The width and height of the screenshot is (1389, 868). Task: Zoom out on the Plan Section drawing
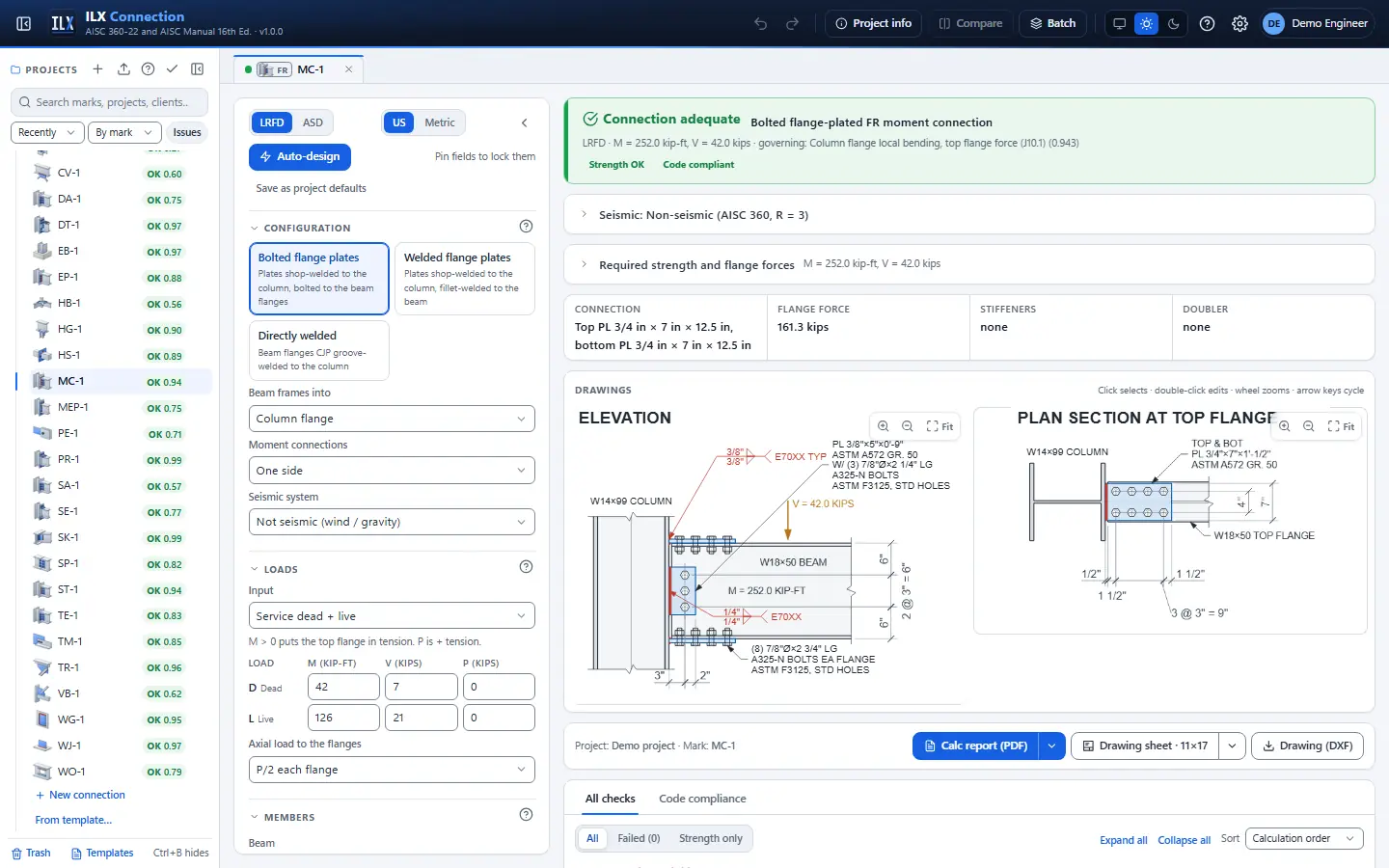pos(1309,426)
